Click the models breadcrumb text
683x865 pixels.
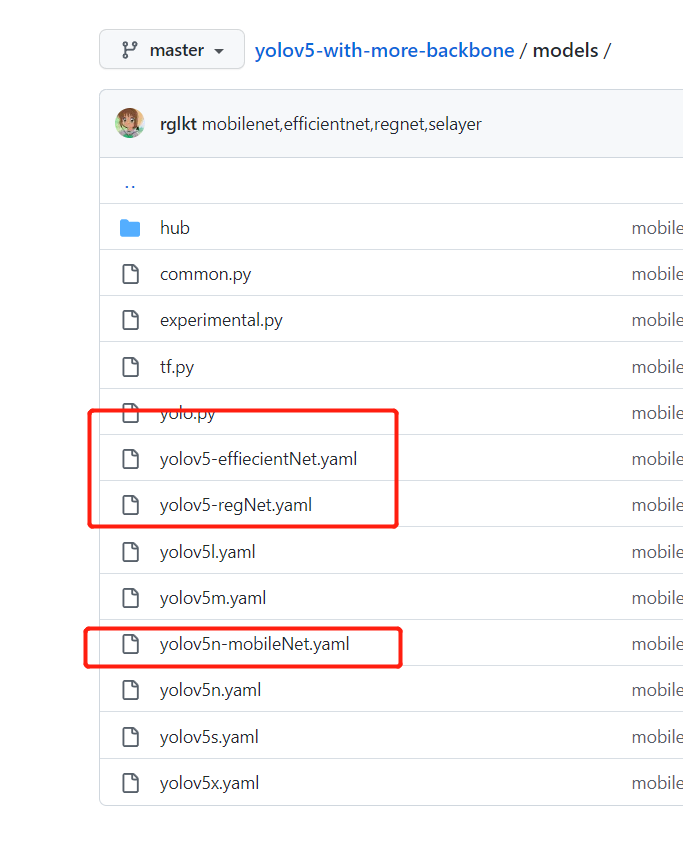565,51
